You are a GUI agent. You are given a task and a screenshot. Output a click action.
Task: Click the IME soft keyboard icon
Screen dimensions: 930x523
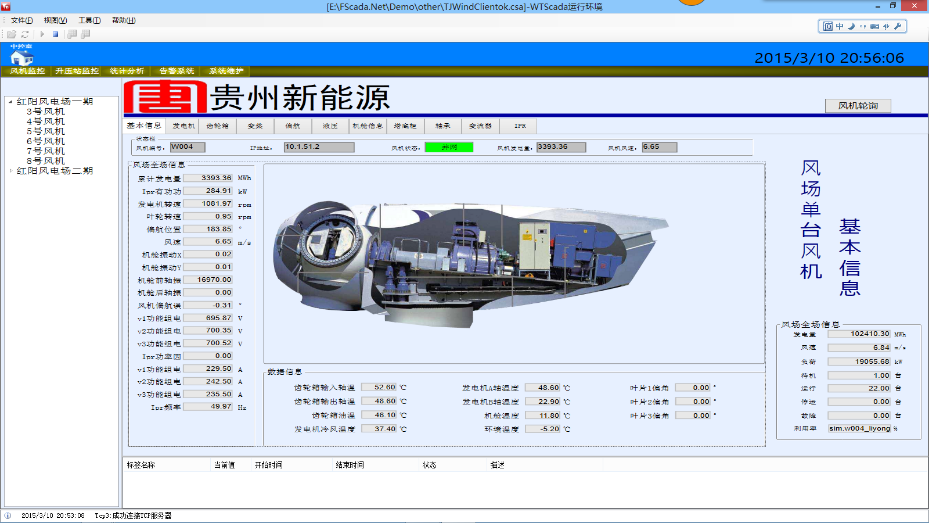[x=874, y=26]
